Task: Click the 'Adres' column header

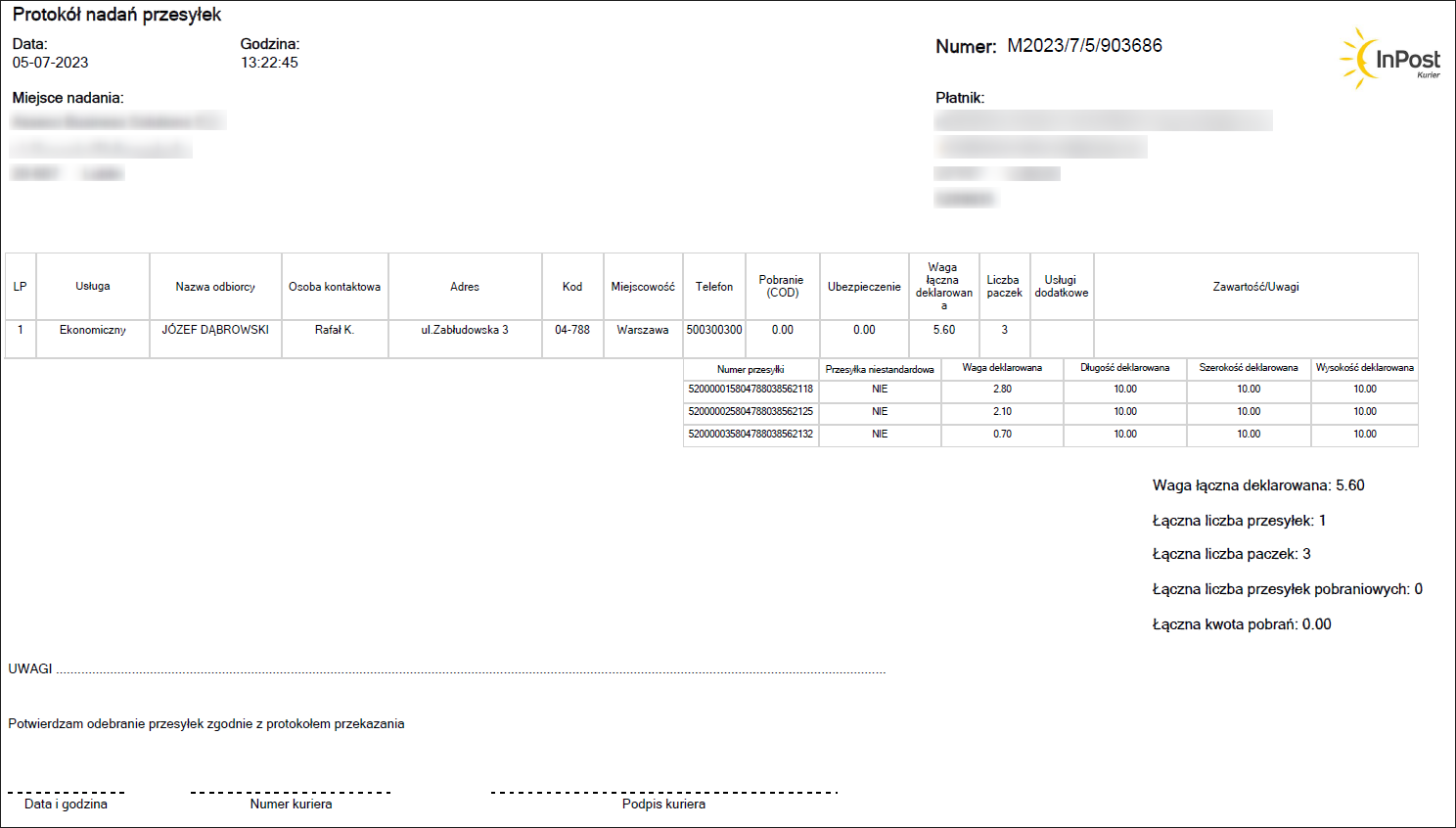Action: tap(465, 287)
